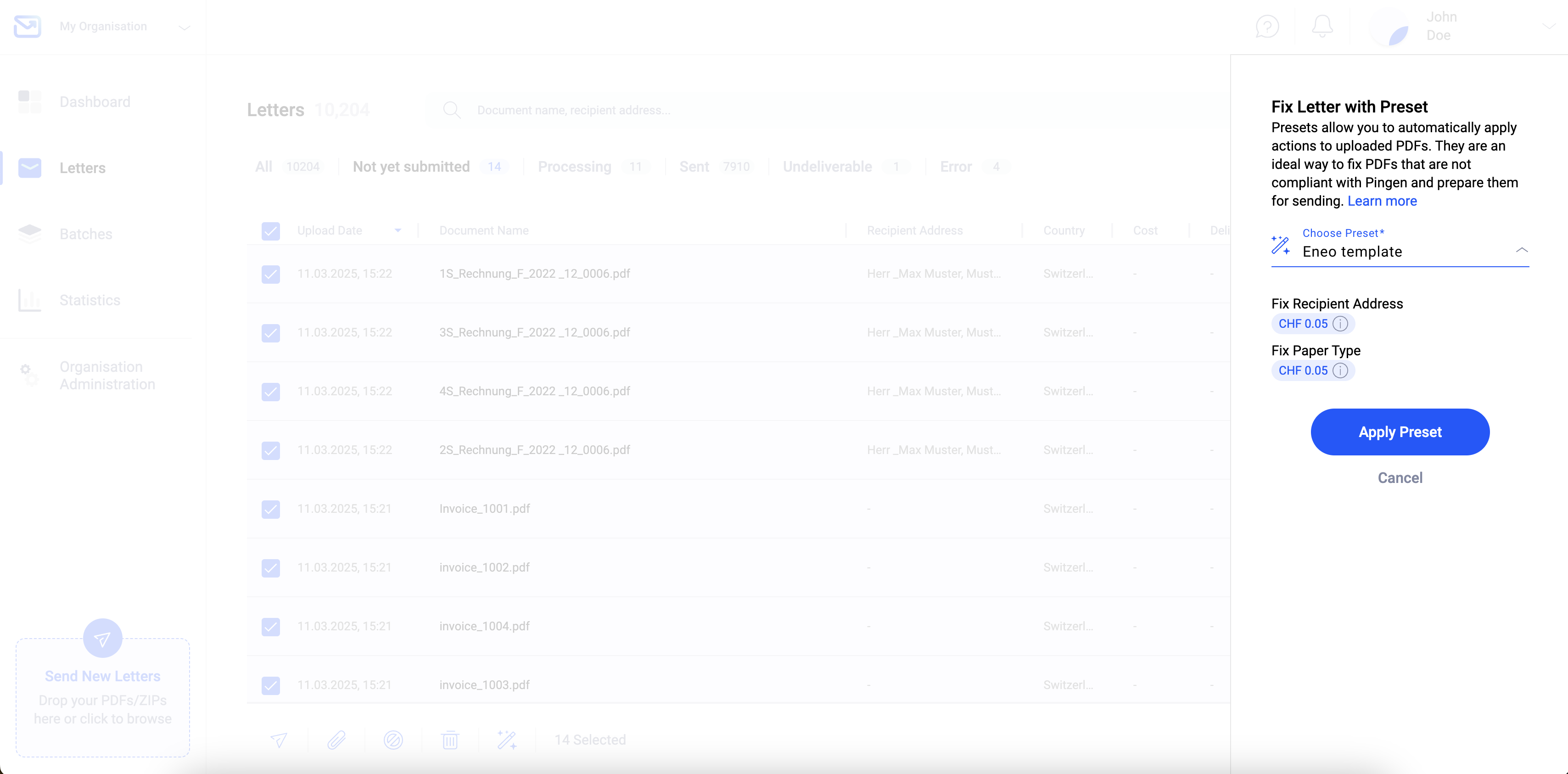Viewport: 1568px width, 774px height.
Task: Uncheck invoice_1002.pdf row checkbox
Action: [271, 568]
